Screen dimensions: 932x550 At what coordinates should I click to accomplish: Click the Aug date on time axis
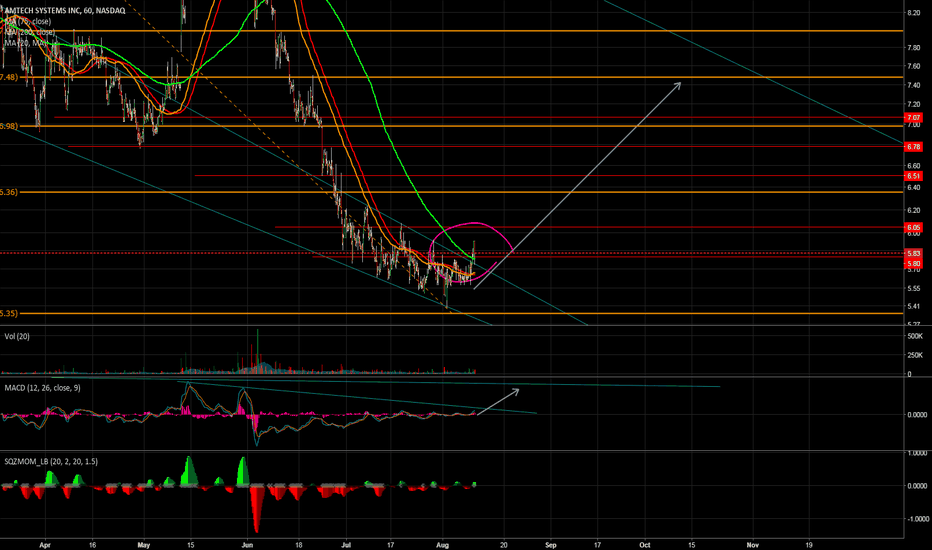[442, 545]
